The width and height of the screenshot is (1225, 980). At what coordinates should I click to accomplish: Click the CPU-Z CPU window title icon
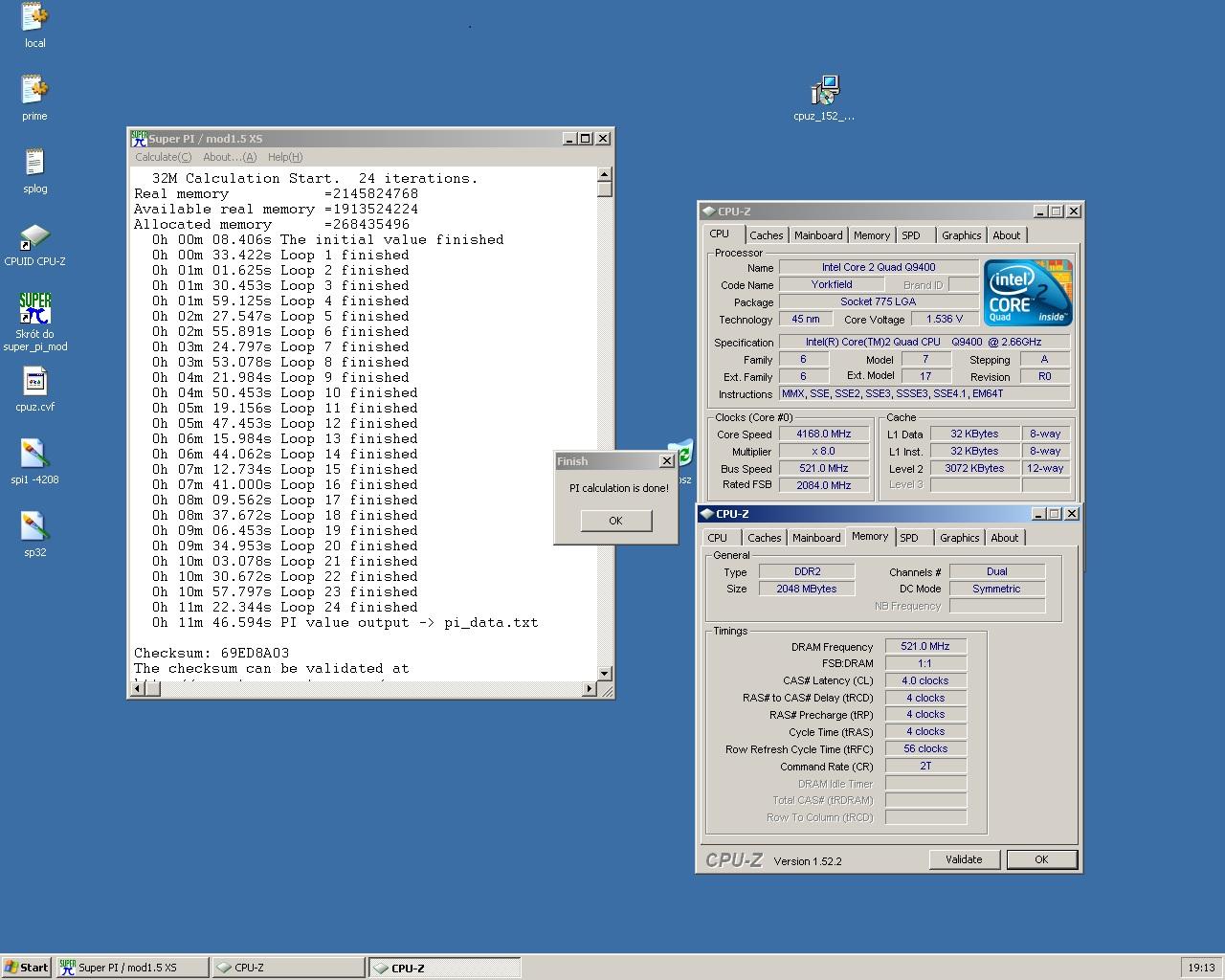(708, 212)
